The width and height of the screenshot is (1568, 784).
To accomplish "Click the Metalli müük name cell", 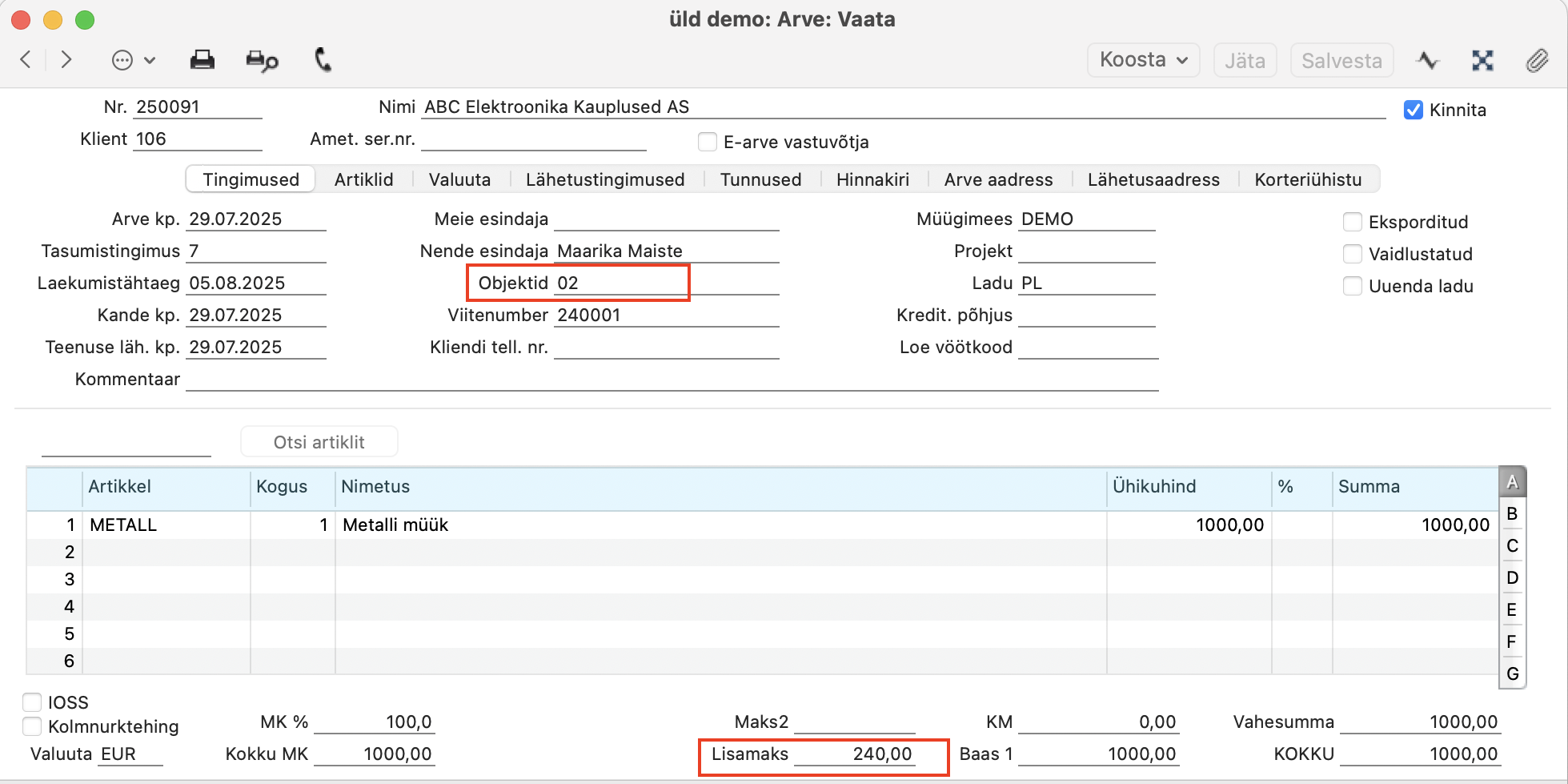I will [720, 525].
